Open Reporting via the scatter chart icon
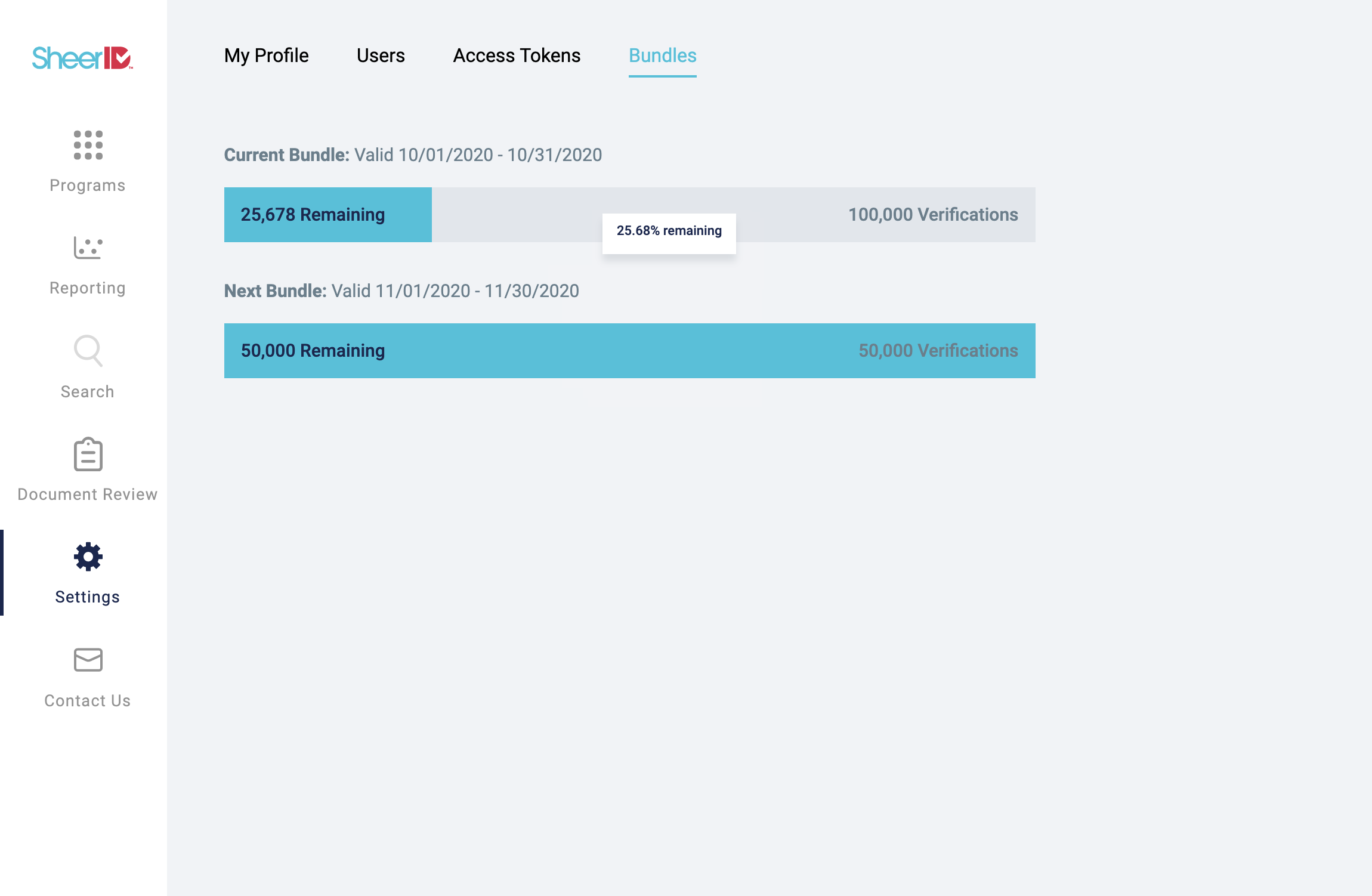The width and height of the screenshot is (1372, 896). point(88,248)
